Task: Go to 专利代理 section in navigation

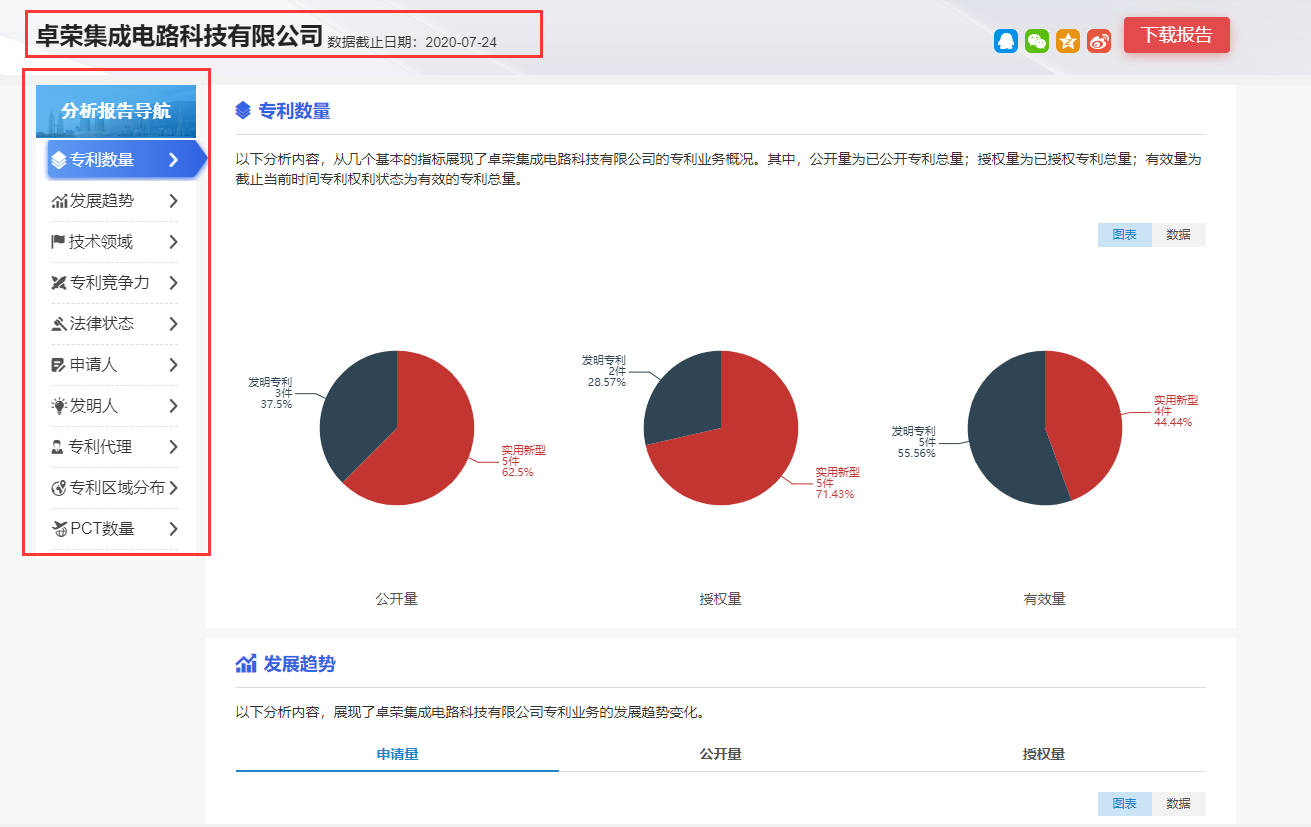Action: coord(100,447)
